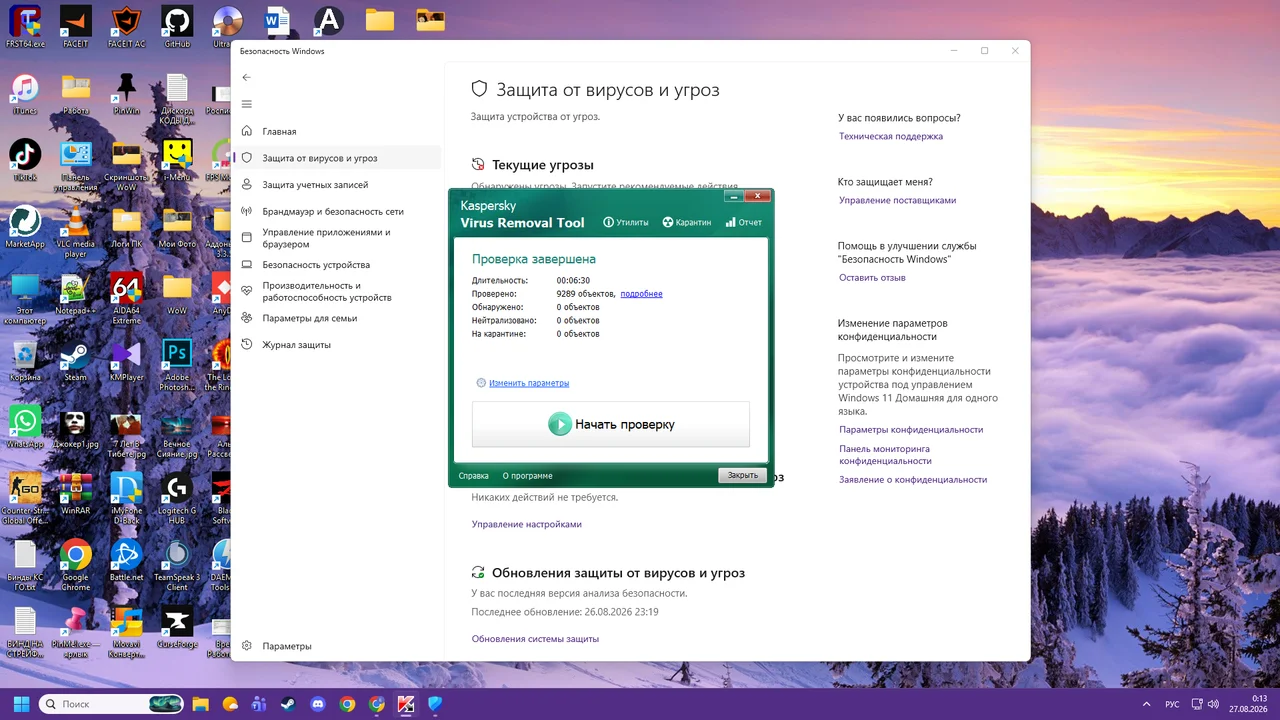Open the volume icon in system tray
Image resolution: width=1280 pixels, height=720 pixels.
(1213, 704)
